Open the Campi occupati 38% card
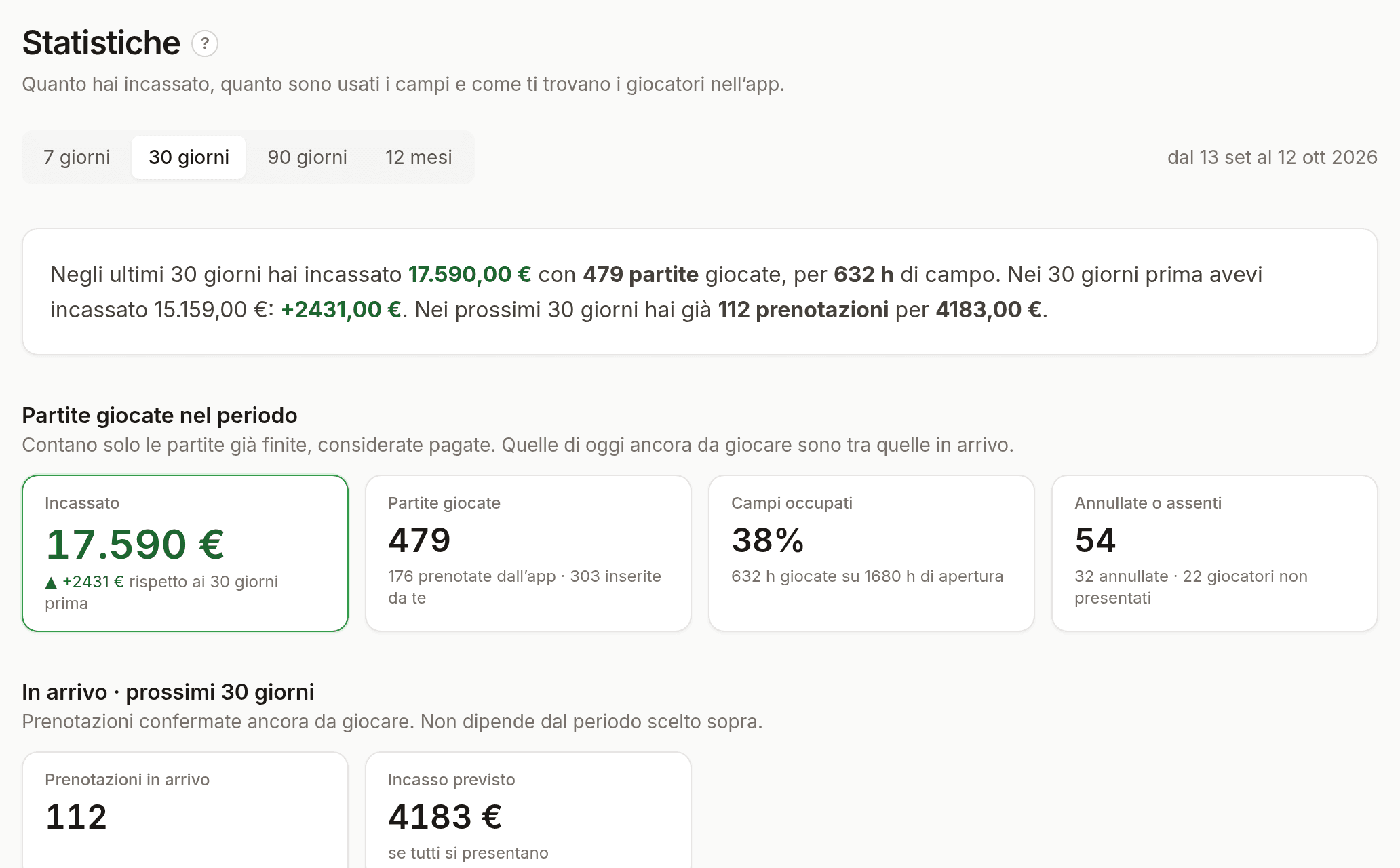This screenshot has width=1400, height=868. 872,553
